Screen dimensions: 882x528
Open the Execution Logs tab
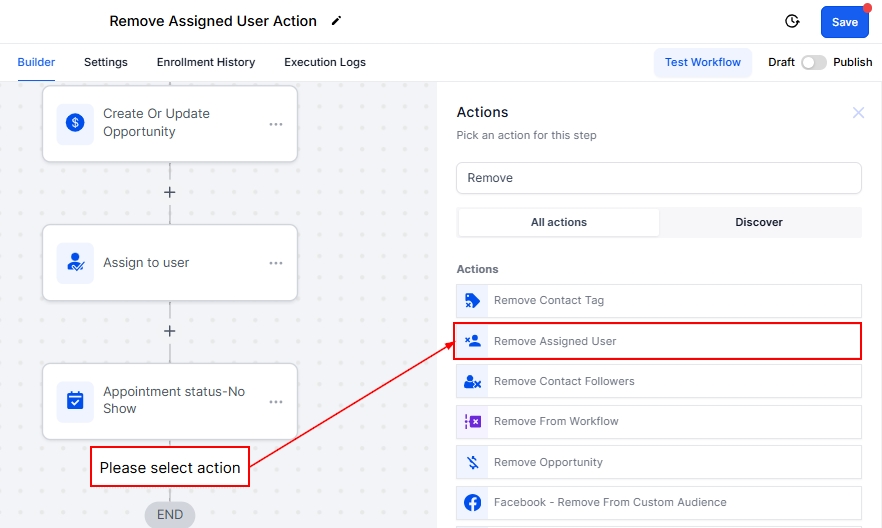click(325, 62)
